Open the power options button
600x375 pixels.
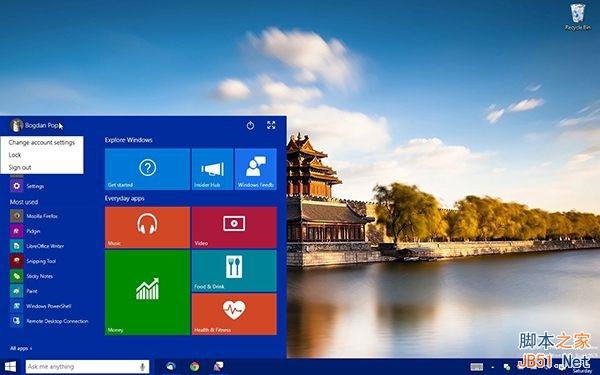click(x=250, y=125)
